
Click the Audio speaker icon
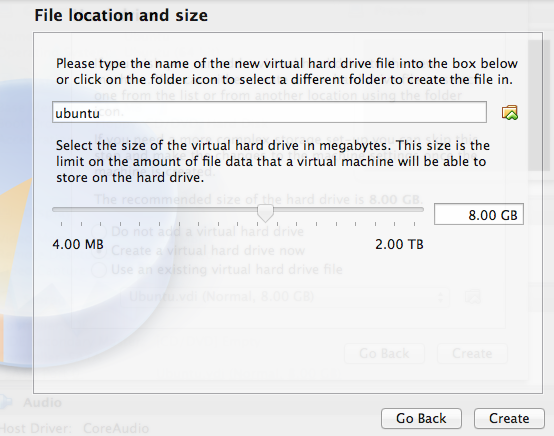coord(6,402)
